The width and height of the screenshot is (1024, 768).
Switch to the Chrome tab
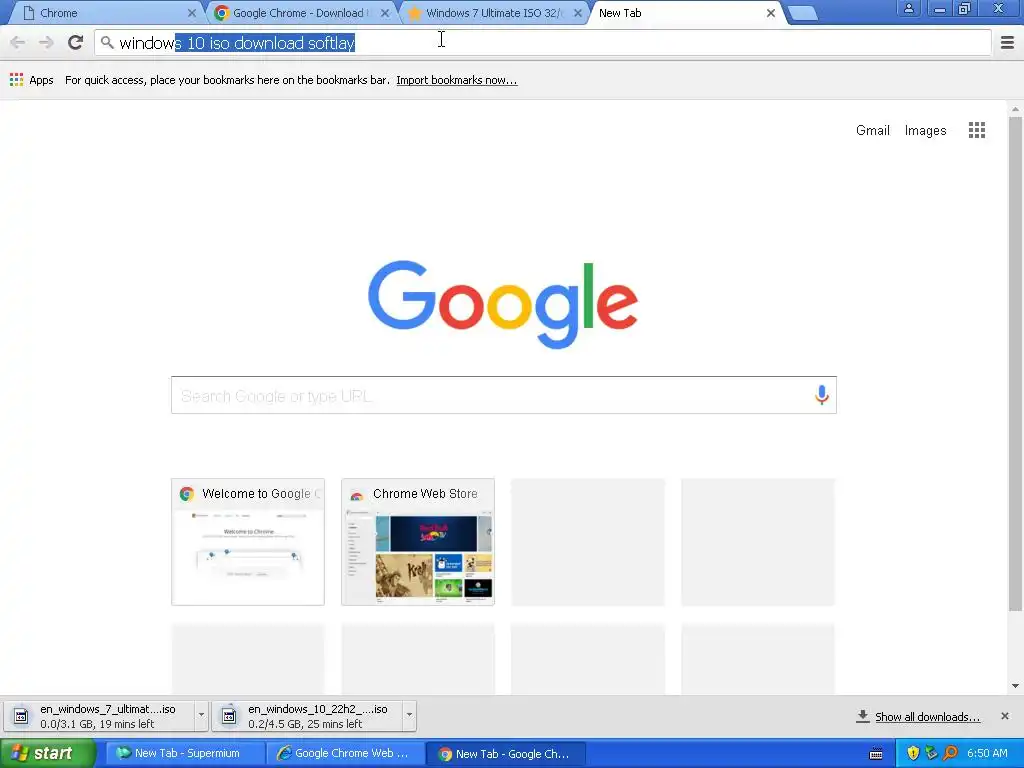[104, 13]
